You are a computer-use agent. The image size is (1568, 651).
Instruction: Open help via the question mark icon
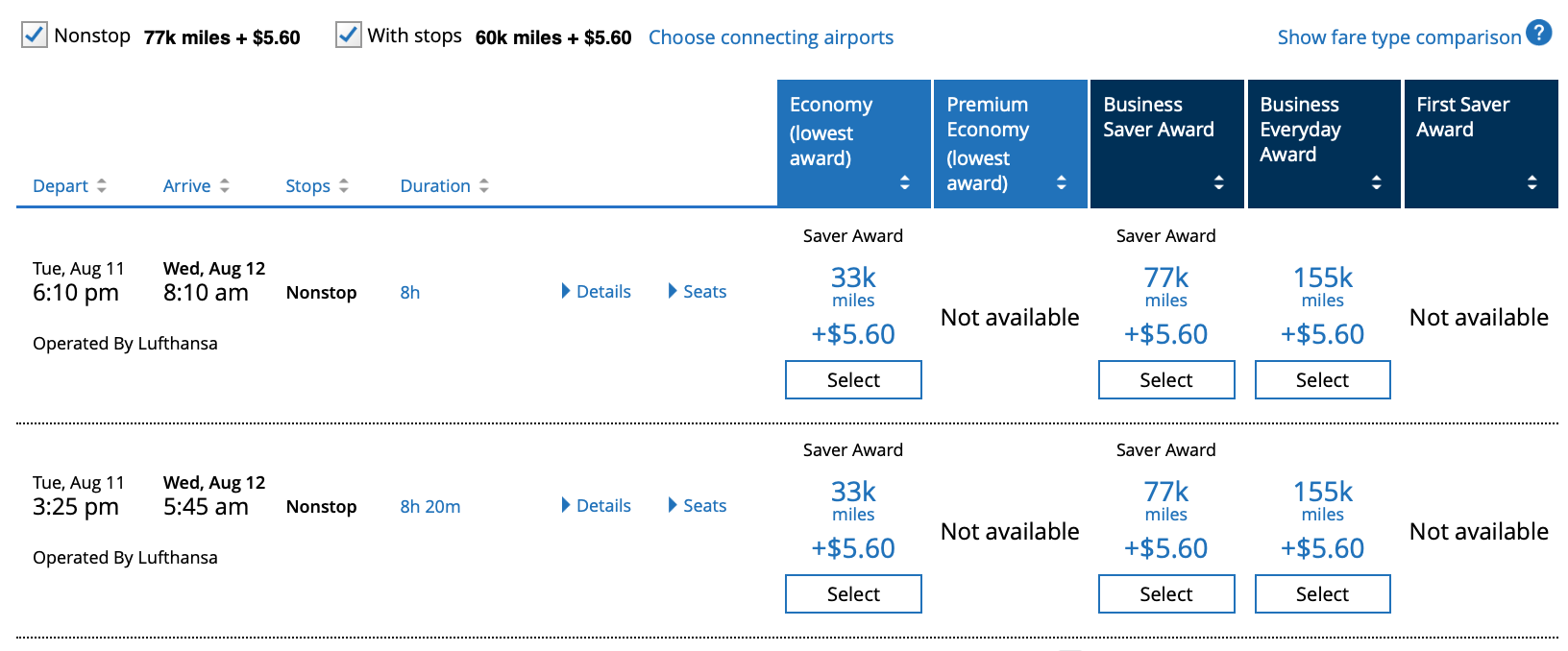point(1539,32)
